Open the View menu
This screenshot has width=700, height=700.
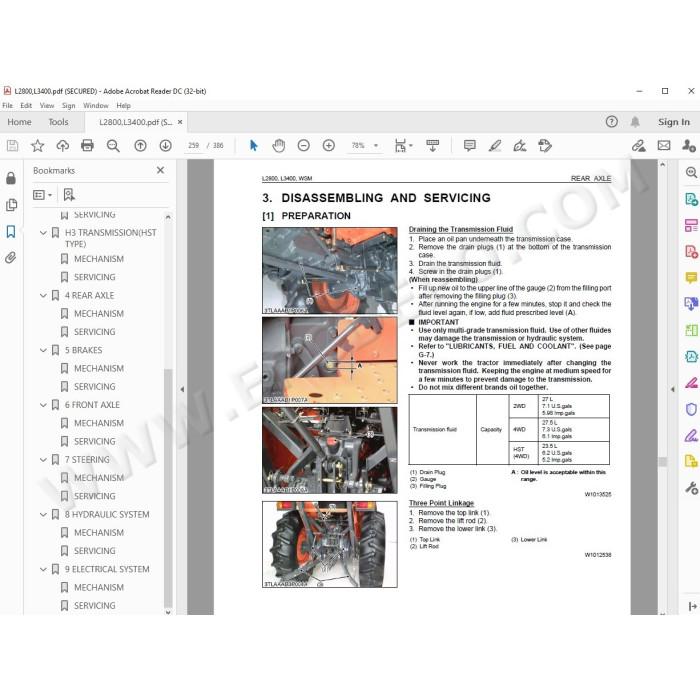click(x=47, y=106)
